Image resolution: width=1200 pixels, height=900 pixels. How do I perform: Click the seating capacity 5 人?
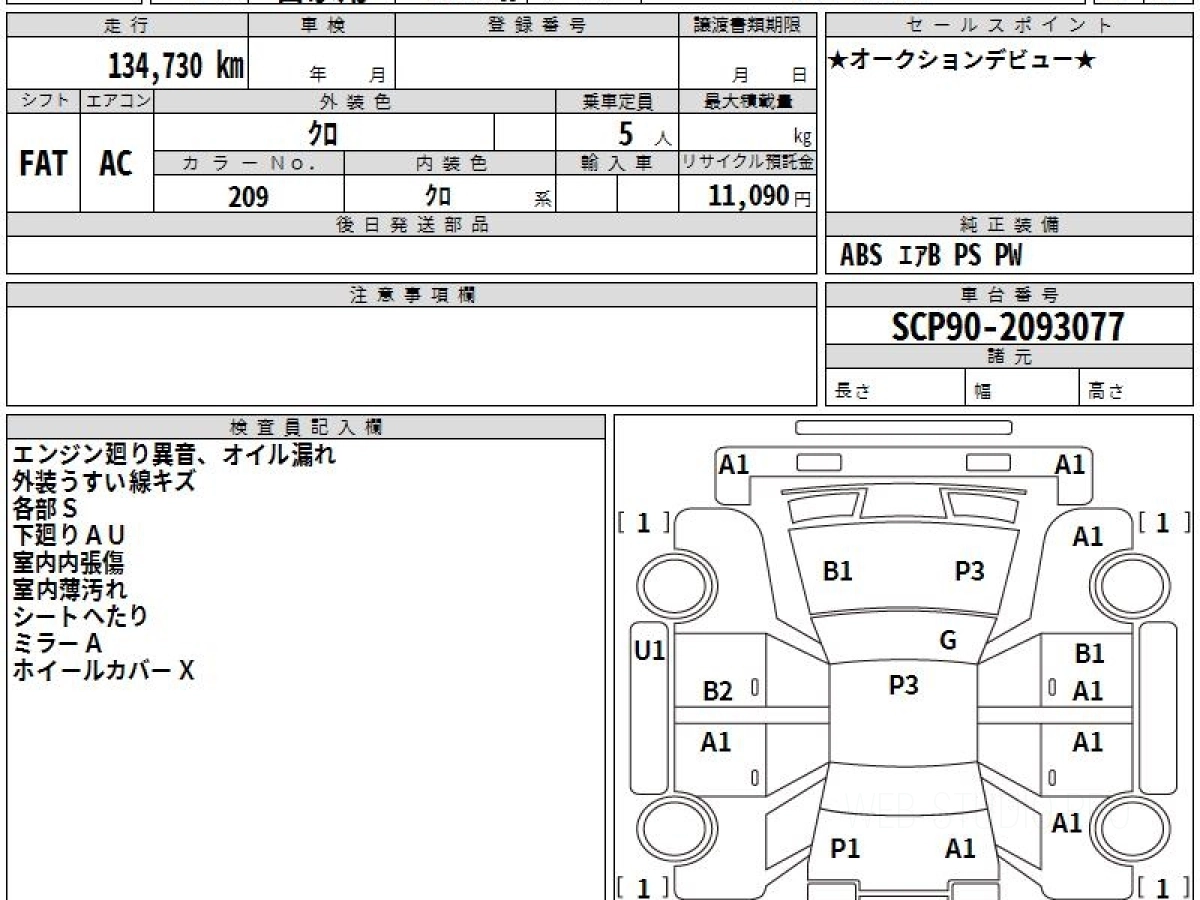click(644, 134)
